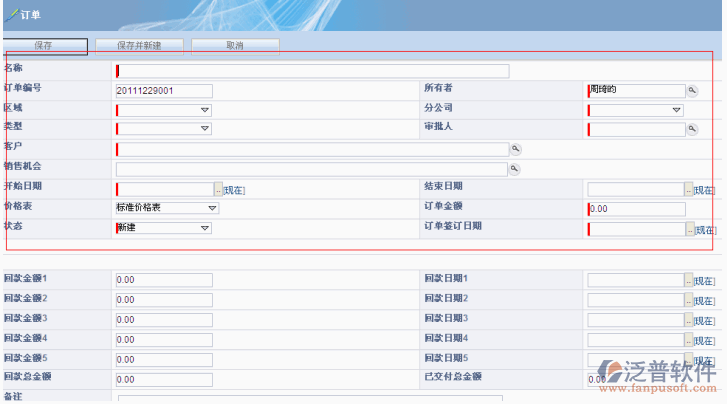This screenshot has height=404, width=727.
Task: Open approver lookup magnifier next to 审批人
Action: (x=692, y=129)
